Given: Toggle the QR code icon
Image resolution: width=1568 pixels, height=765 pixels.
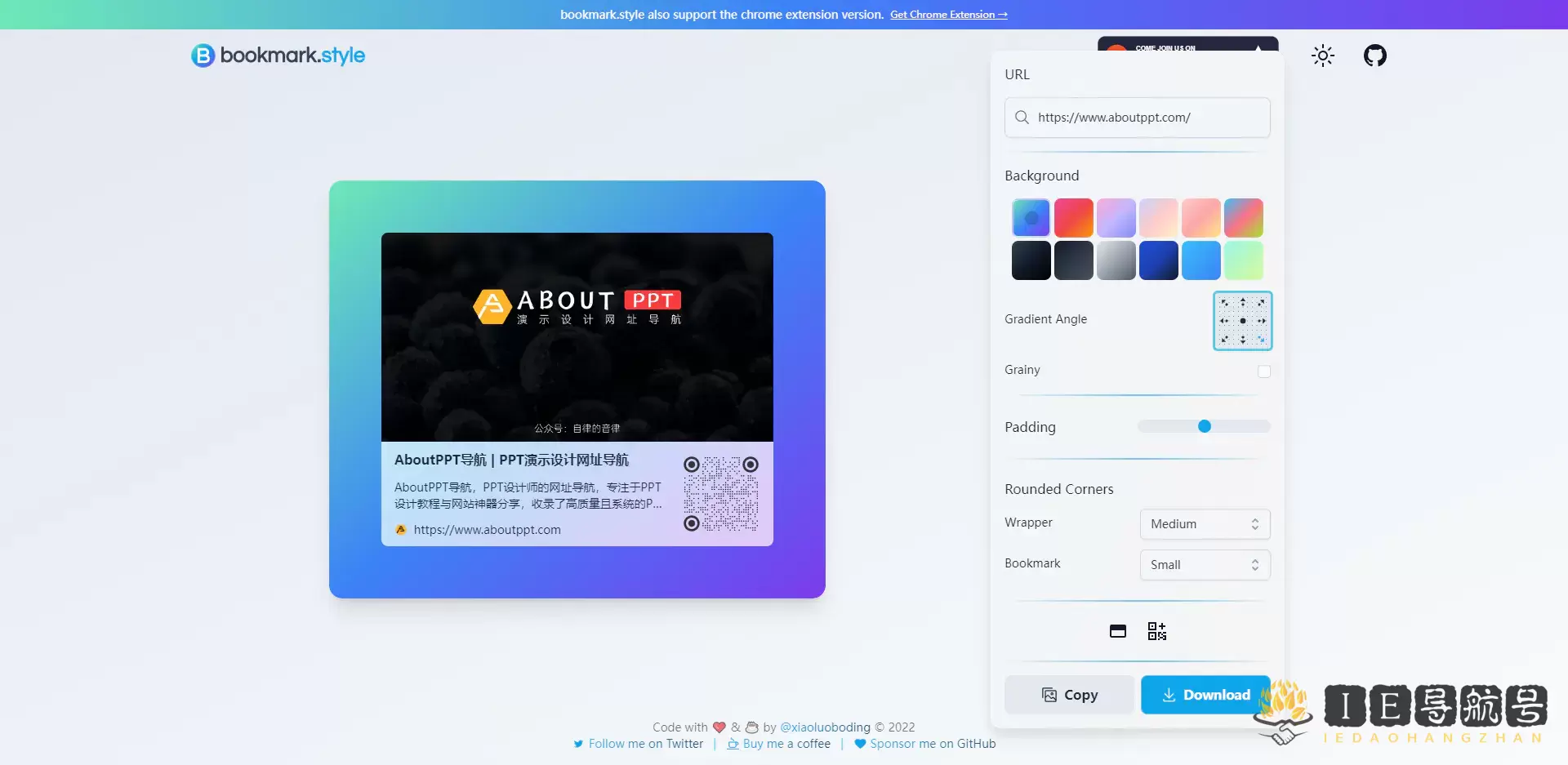Looking at the screenshot, I should point(1156,631).
